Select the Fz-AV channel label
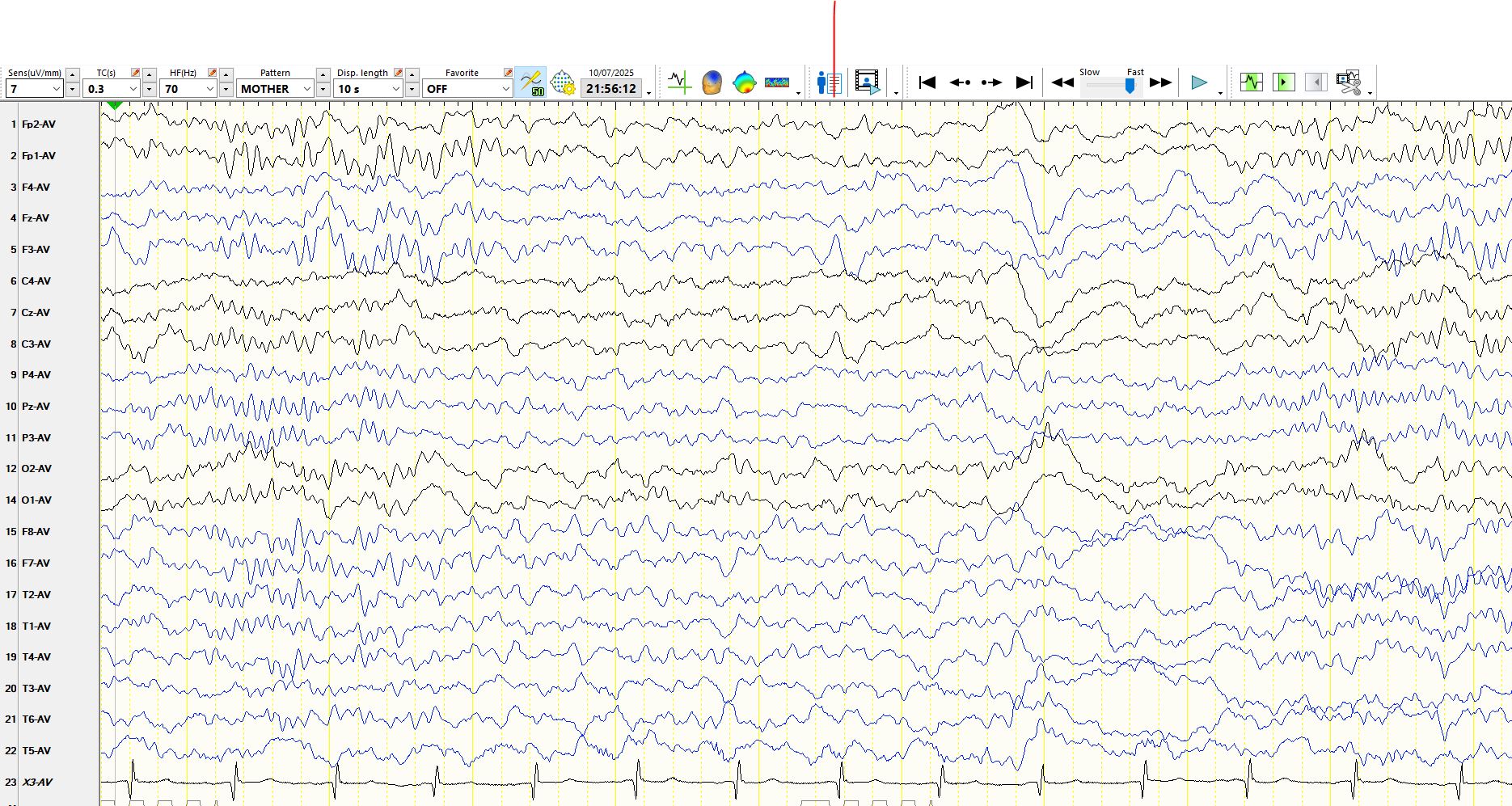The image size is (1512, 806). click(36, 218)
